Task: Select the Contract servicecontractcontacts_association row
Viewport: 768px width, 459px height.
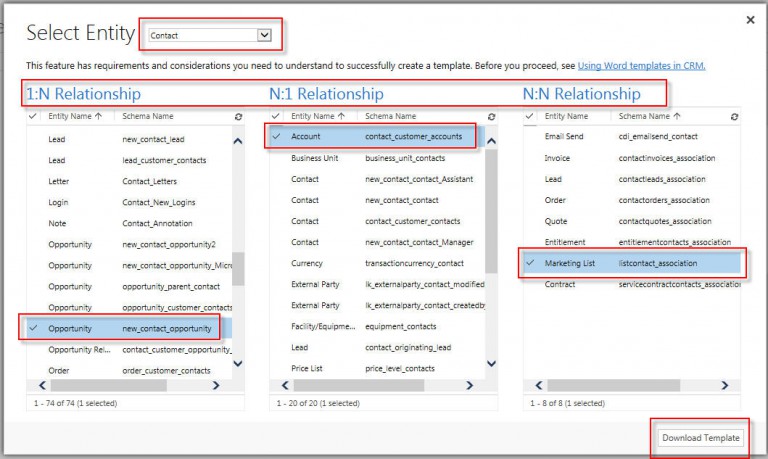Action: pos(632,285)
